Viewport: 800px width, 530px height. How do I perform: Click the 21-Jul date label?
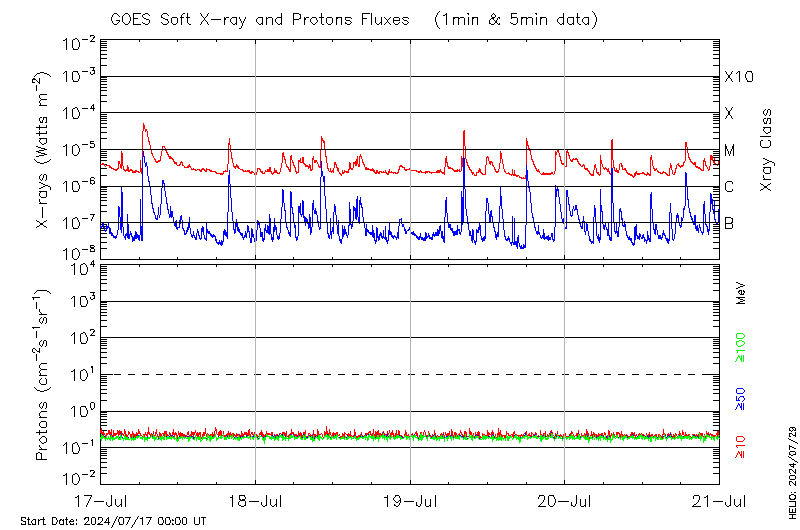tap(719, 500)
